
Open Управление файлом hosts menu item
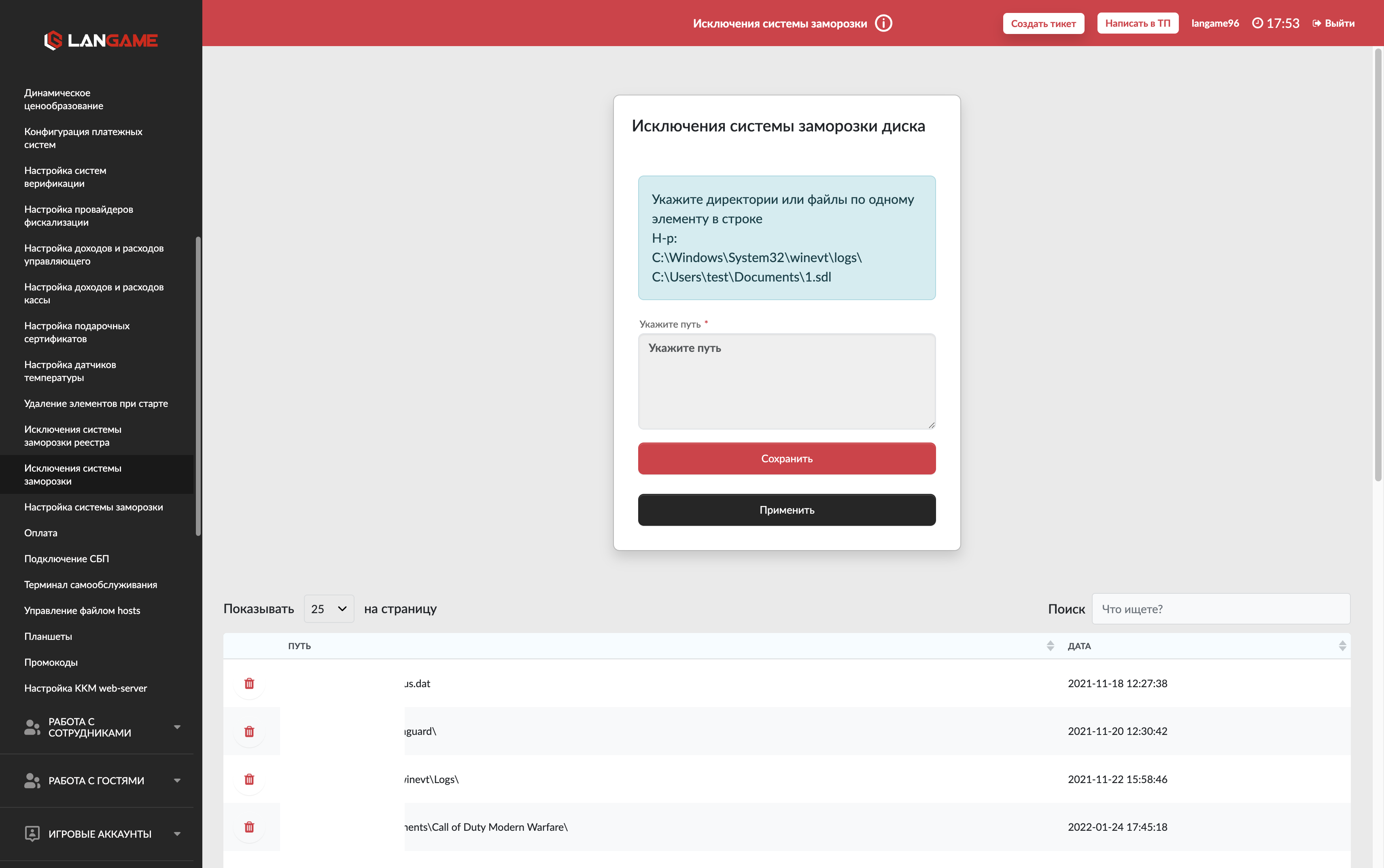(82, 610)
